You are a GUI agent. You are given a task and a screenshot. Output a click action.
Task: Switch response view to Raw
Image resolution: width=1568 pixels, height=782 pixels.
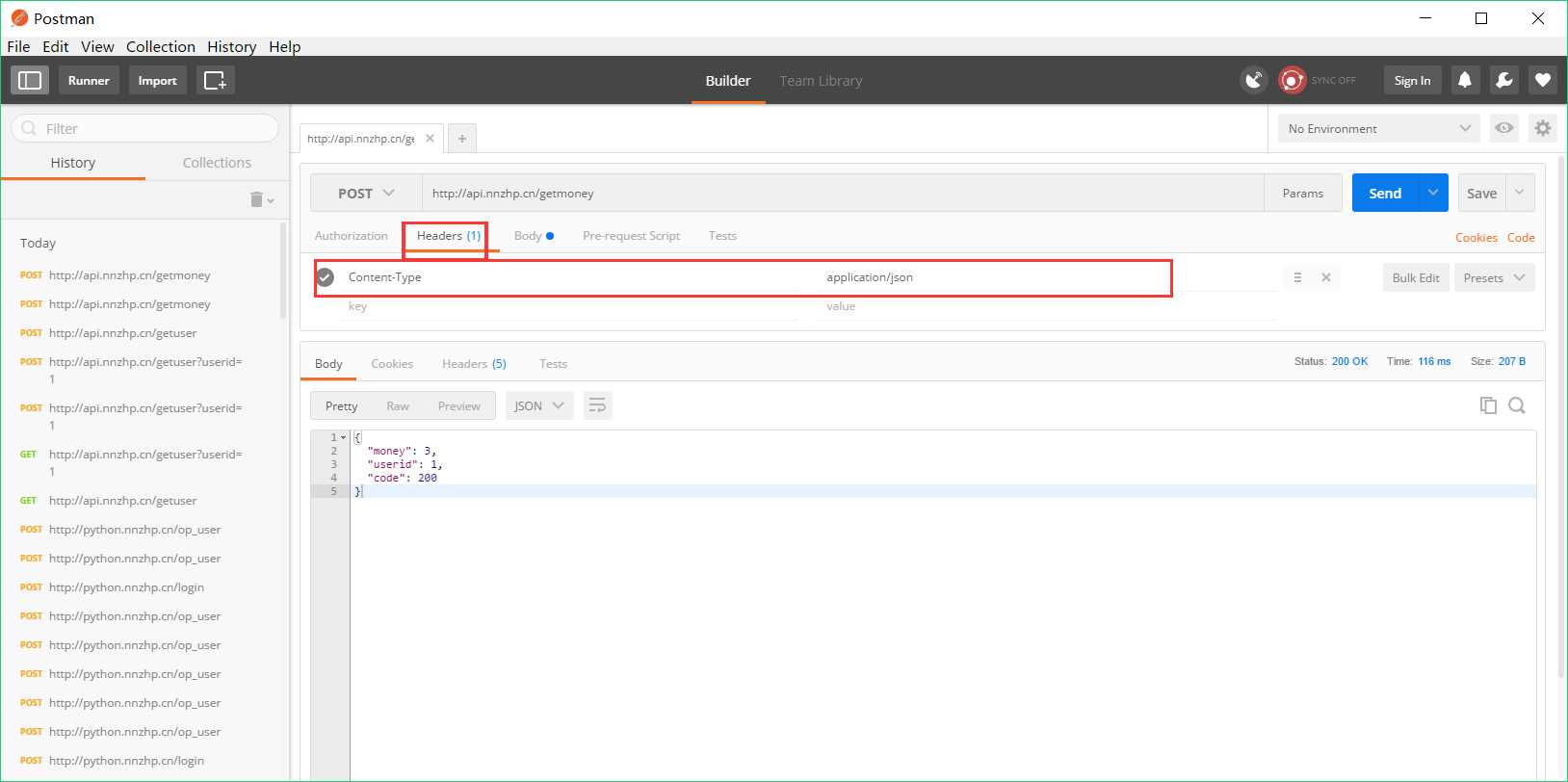tap(398, 405)
